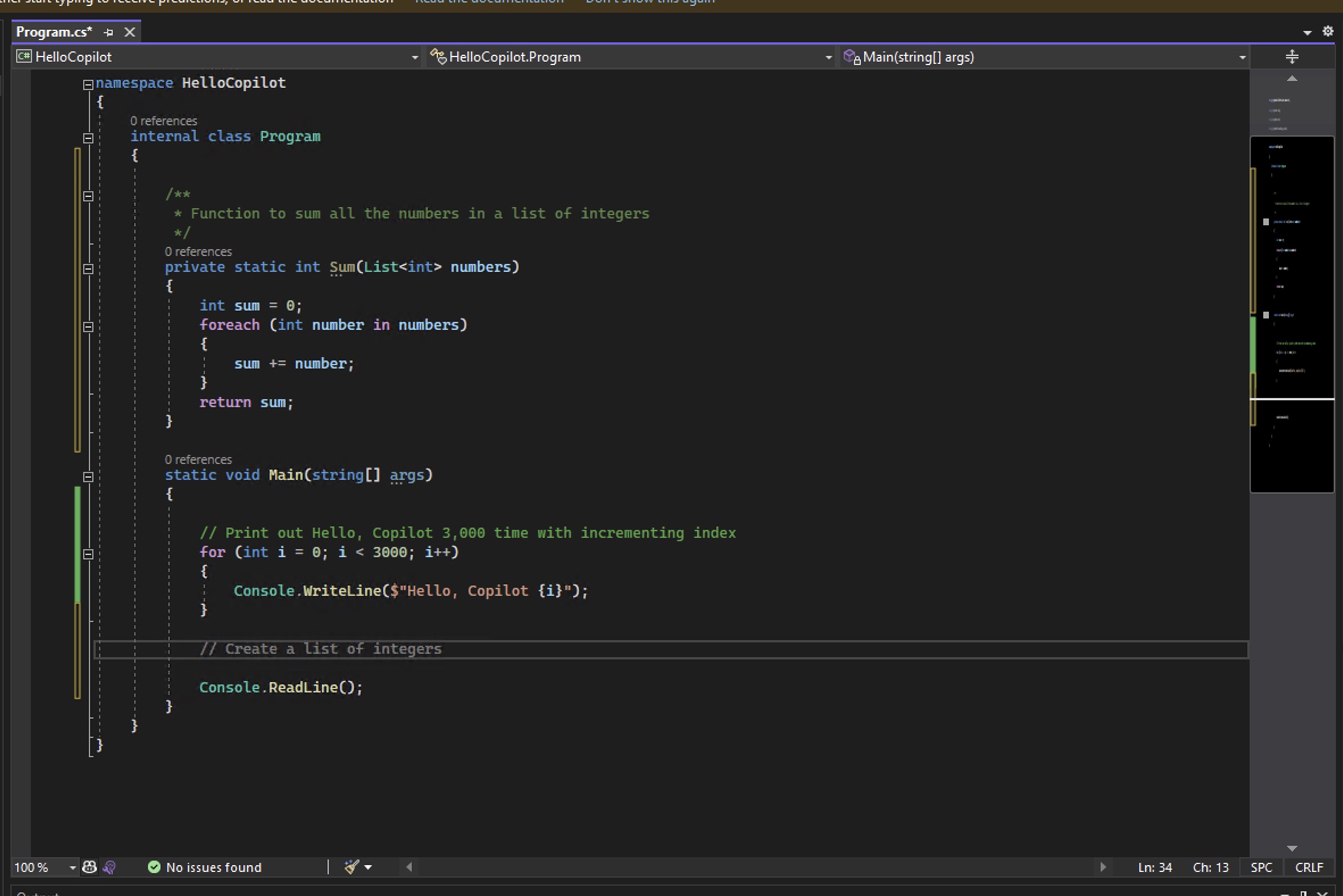
Task: Click the 'int sum = 0;' line
Action: (x=250, y=306)
